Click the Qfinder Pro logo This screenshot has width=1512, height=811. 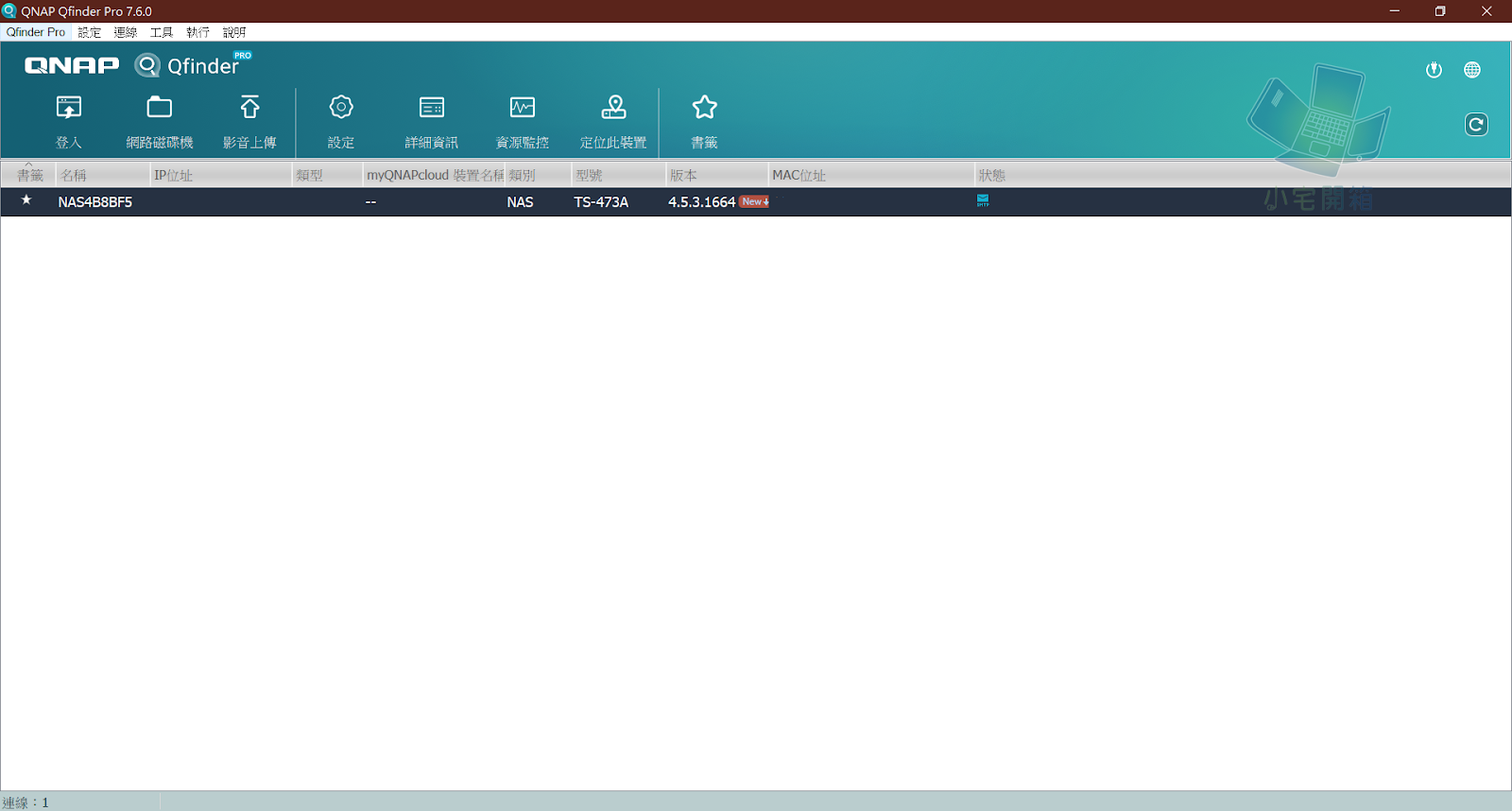tap(194, 64)
